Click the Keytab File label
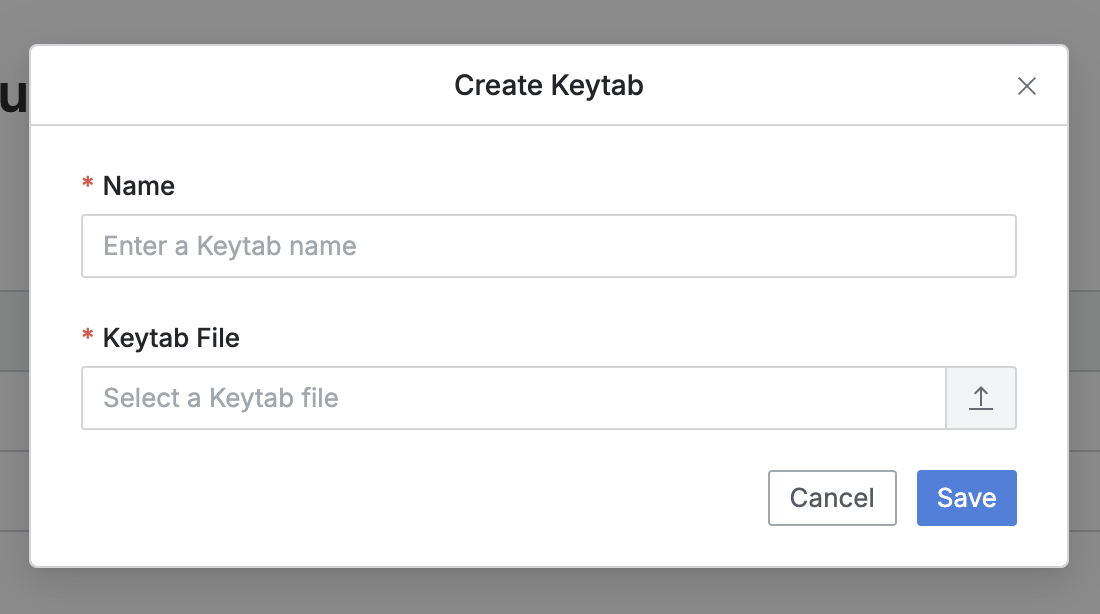This screenshot has width=1100, height=614. pos(171,338)
